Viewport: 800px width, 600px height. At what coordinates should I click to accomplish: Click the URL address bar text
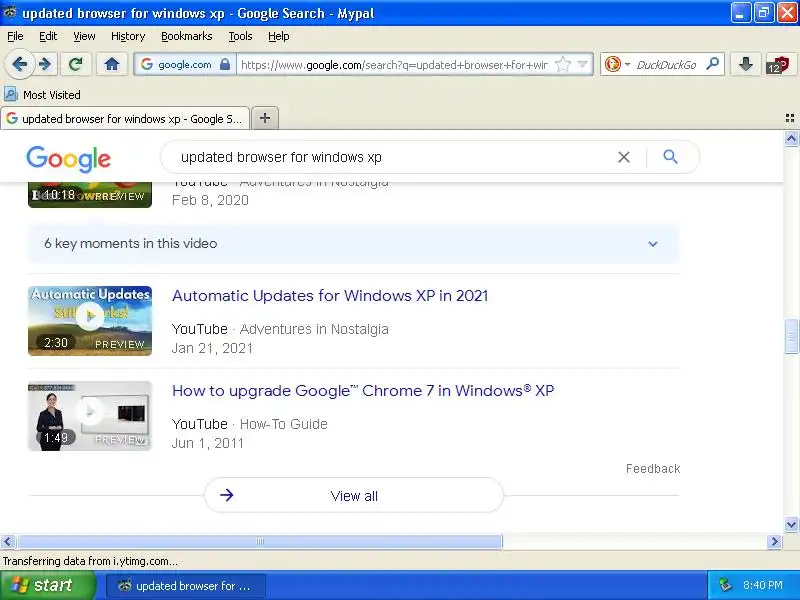tap(394, 65)
